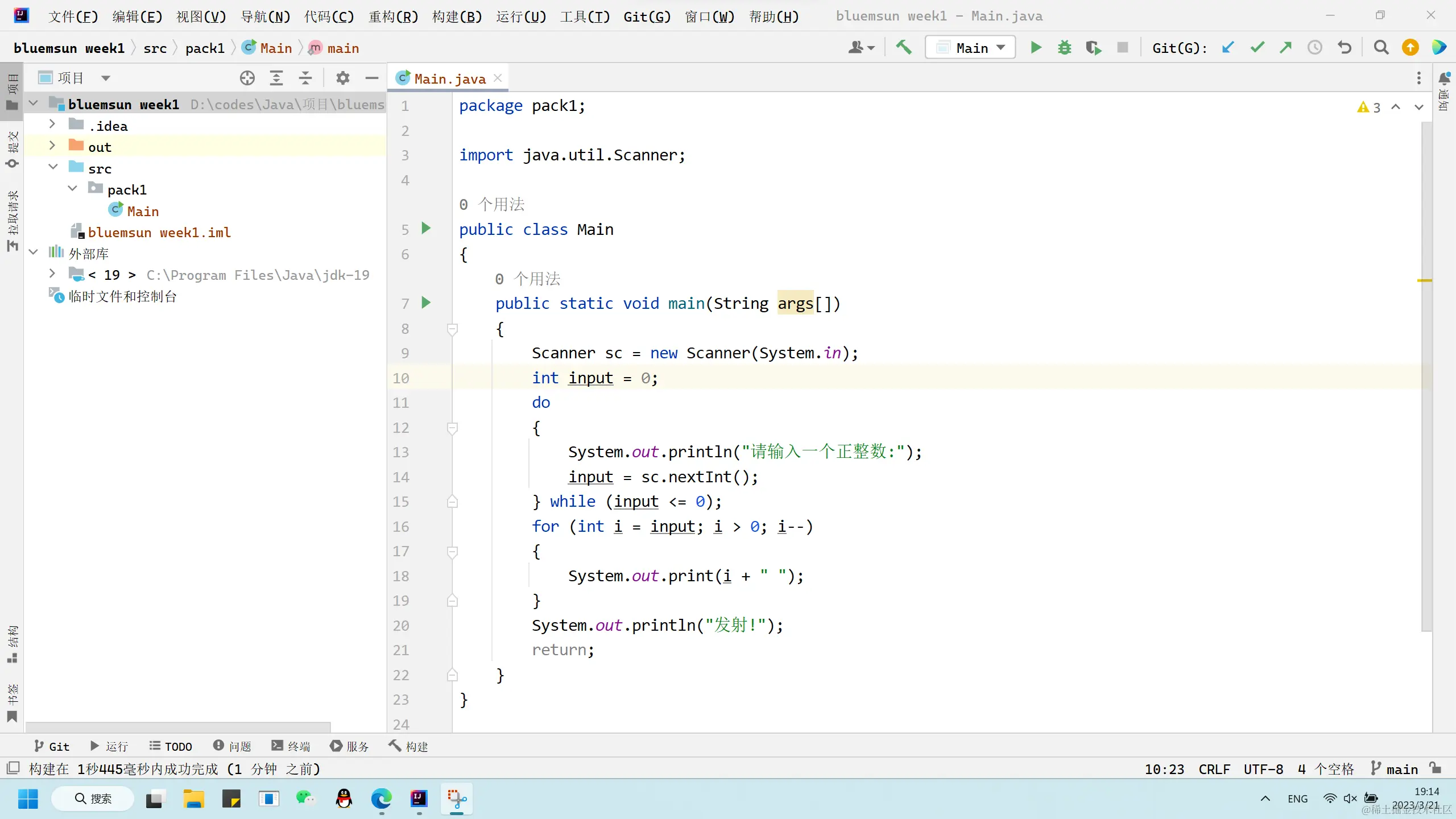Click the Debug bug icon
The height and width of the screenshot is (819, 1456).
(x=1064, y=48)
